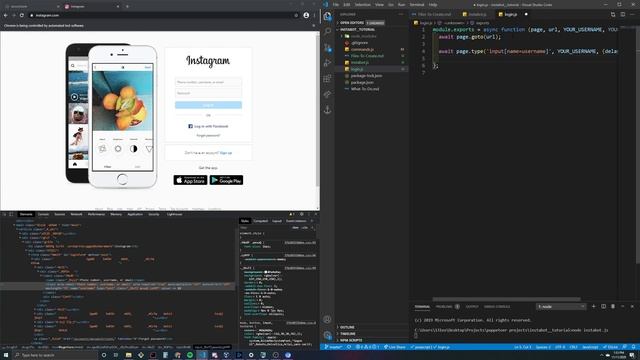Toggle the .cls element state button in Styles
This screenshot has width=640, height=360.
point(304,227)
